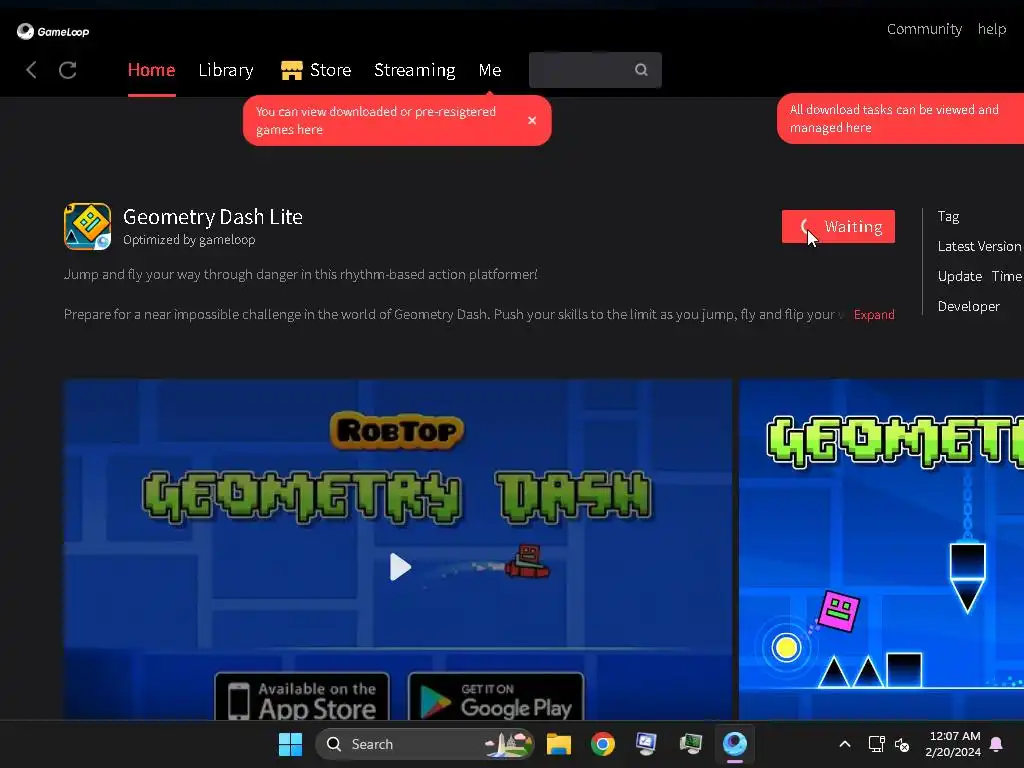Click the search magnifier icon
Viewport: 1024px width, 768px height.
[x=641, y=69]
